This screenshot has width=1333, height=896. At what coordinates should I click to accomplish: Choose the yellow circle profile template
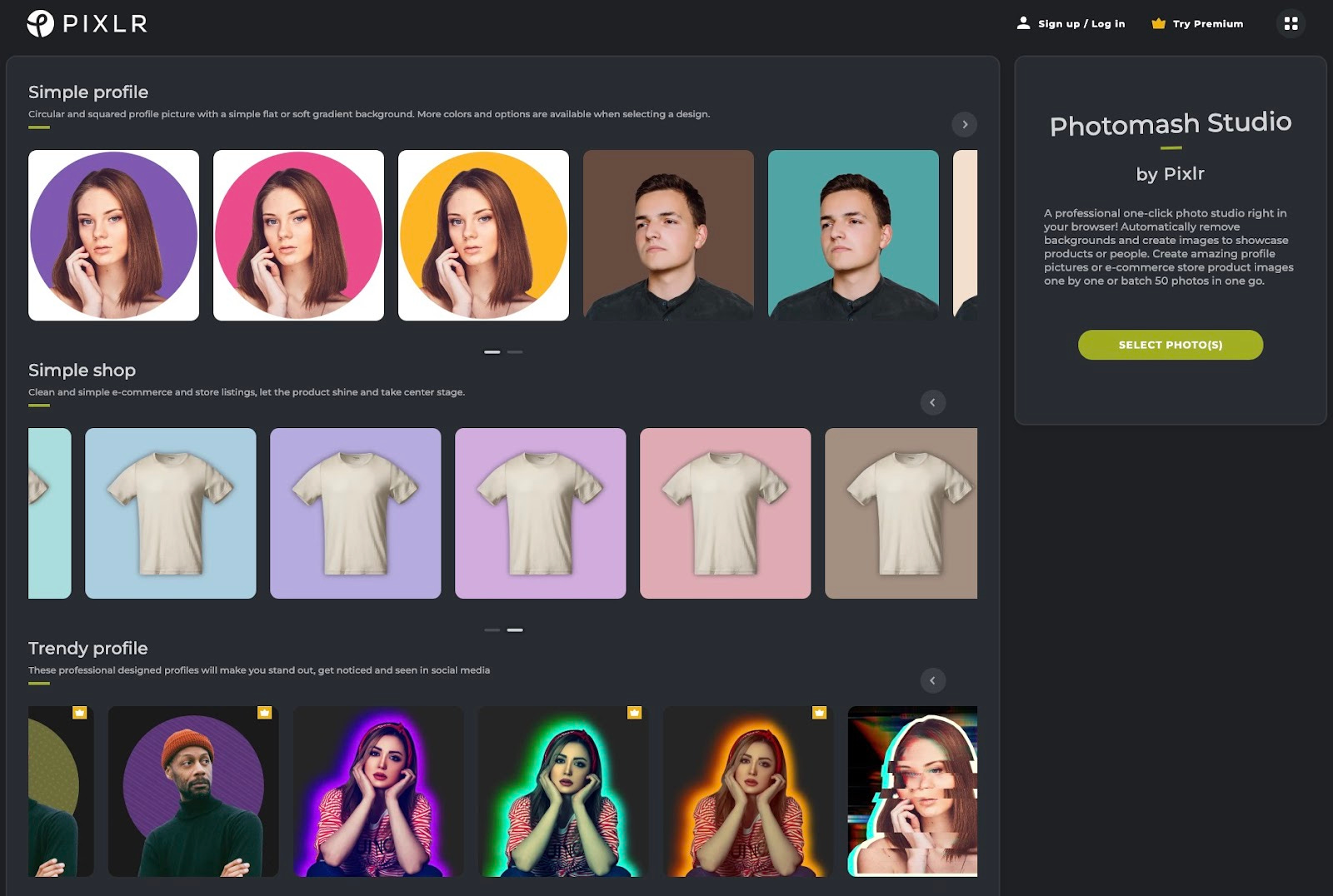[x=484, y=236]
